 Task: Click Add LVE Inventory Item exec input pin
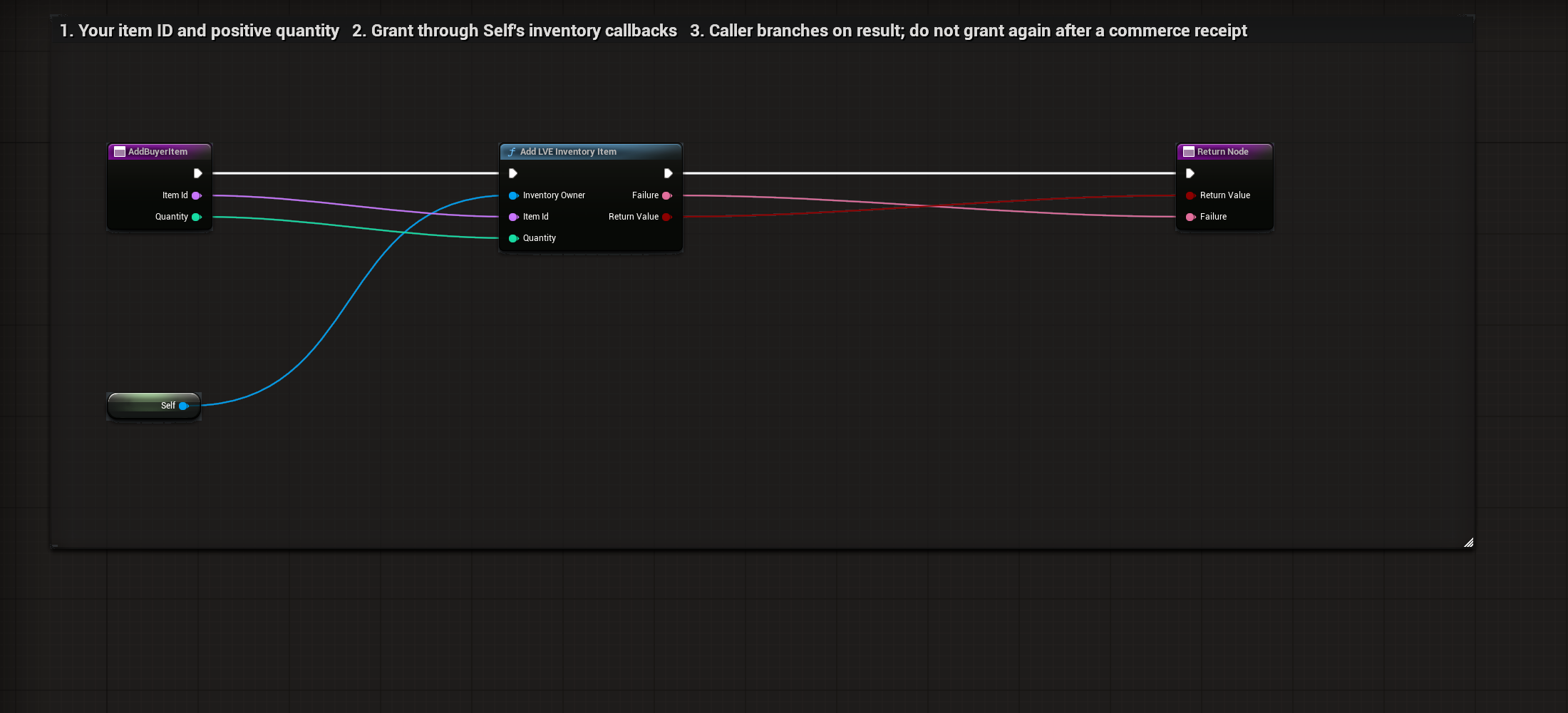[x=513, y=173]
